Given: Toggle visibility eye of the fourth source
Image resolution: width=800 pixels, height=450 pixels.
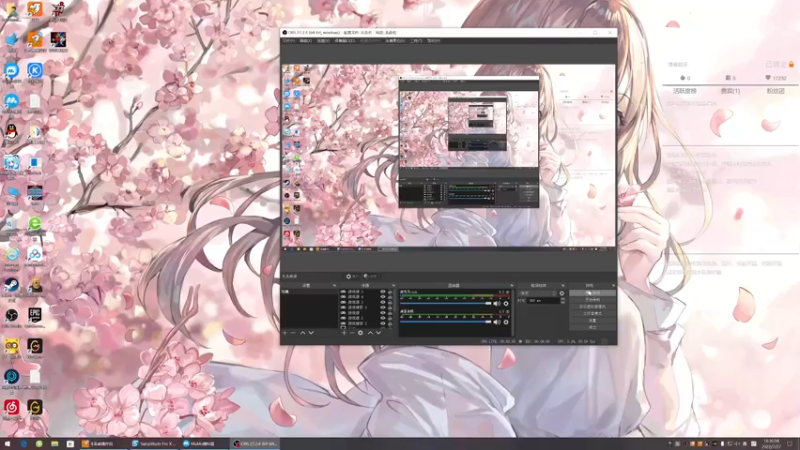Looking at the screenshot, I should (x=383, y=307).
